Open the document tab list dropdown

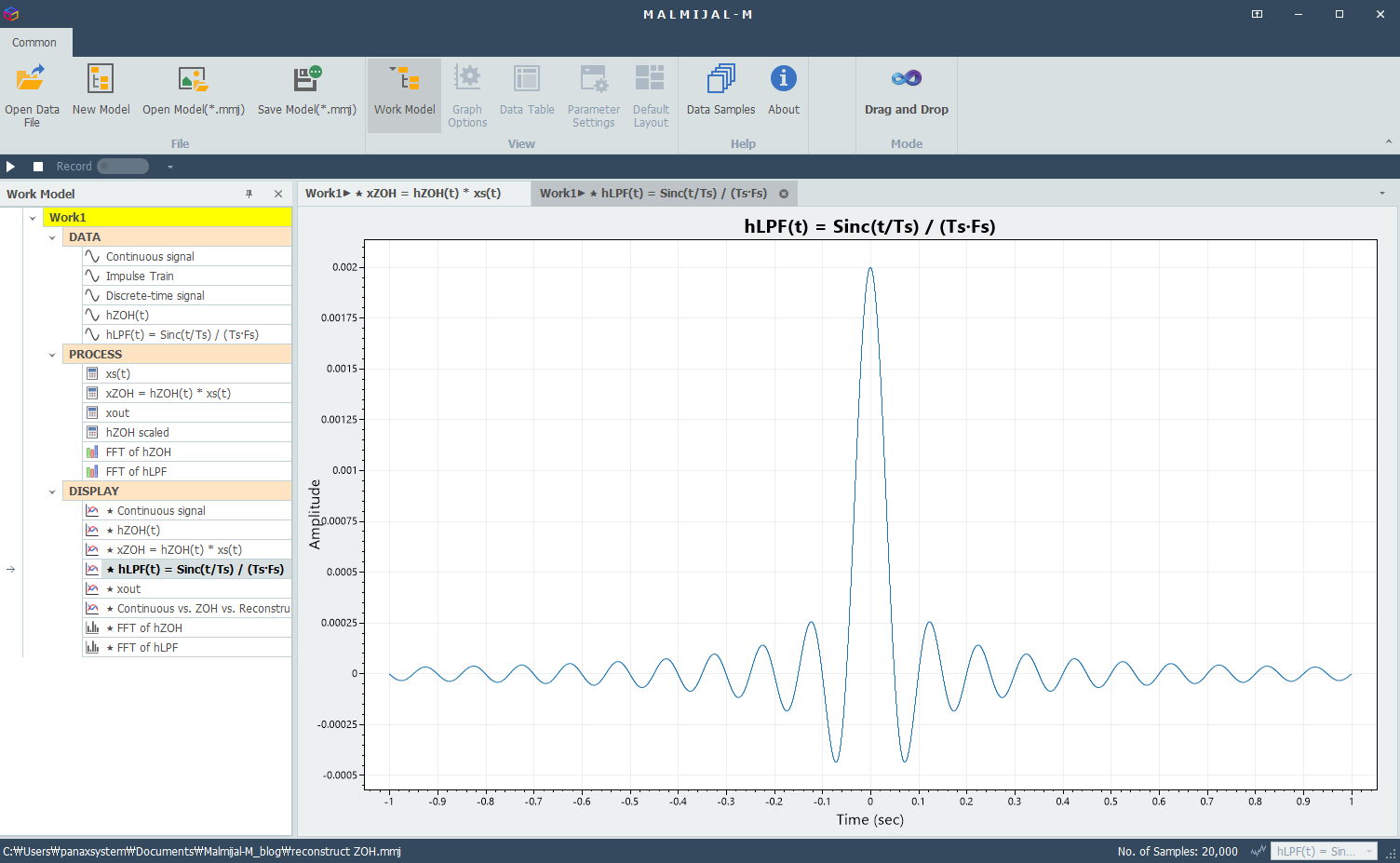[x=1382, y=194]
